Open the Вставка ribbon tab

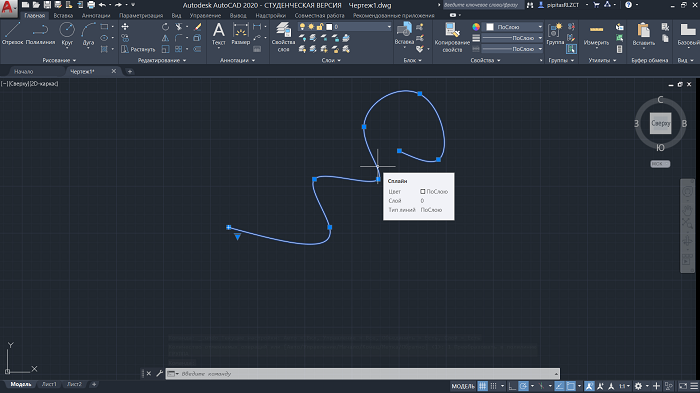pyautogui.click(x=63, y=15)
